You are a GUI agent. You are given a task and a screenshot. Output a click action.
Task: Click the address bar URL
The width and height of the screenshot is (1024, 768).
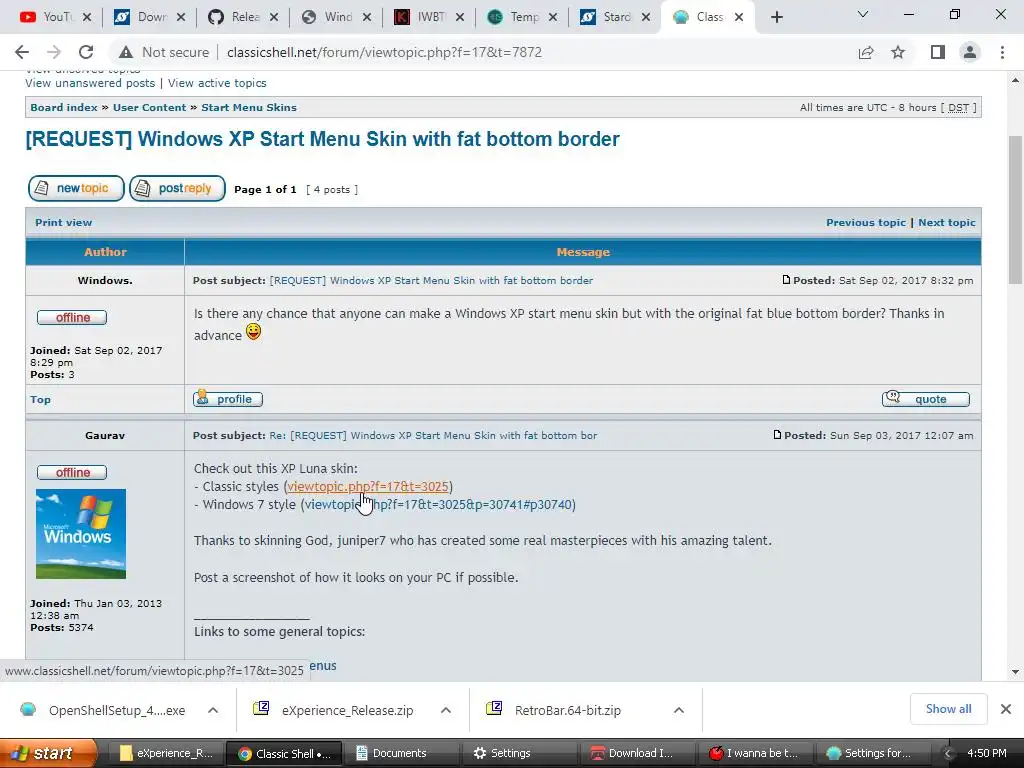point(384,52)
